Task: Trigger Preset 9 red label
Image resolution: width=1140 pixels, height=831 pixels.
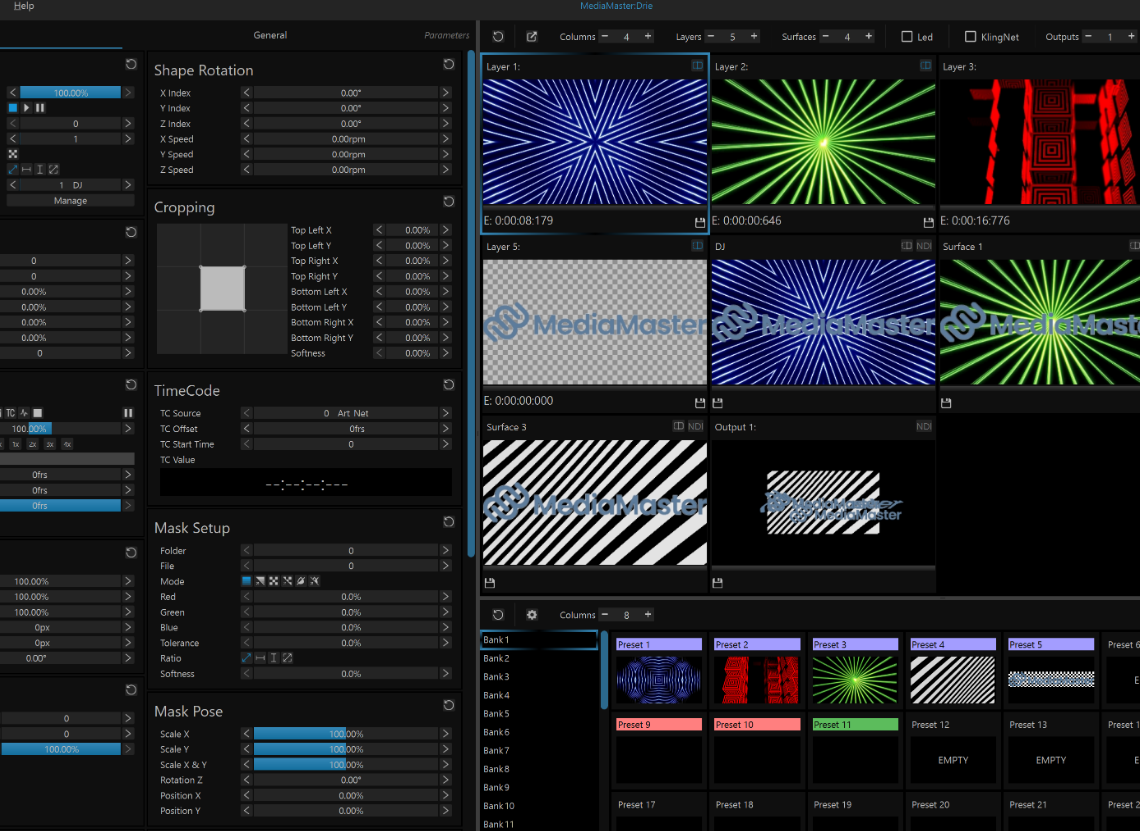Action: pos(659,724)
